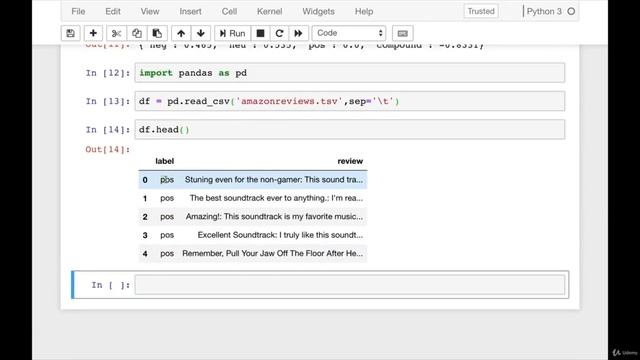Click 'pos' label in row 4
The height and width of the screenshot is (360, 640).
167,254
